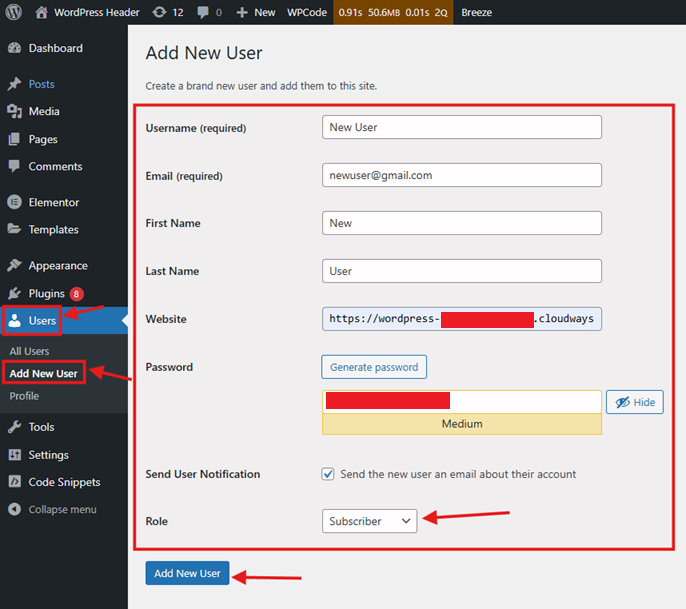This screenshot has height=609, width=686.
Task: Click the Medium password strength indicator bar
Action: click(461, 424)
